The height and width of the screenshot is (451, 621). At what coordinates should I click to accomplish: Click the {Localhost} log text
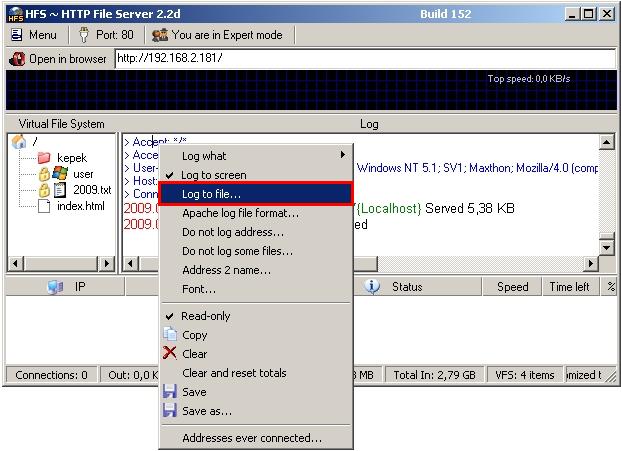389,208
